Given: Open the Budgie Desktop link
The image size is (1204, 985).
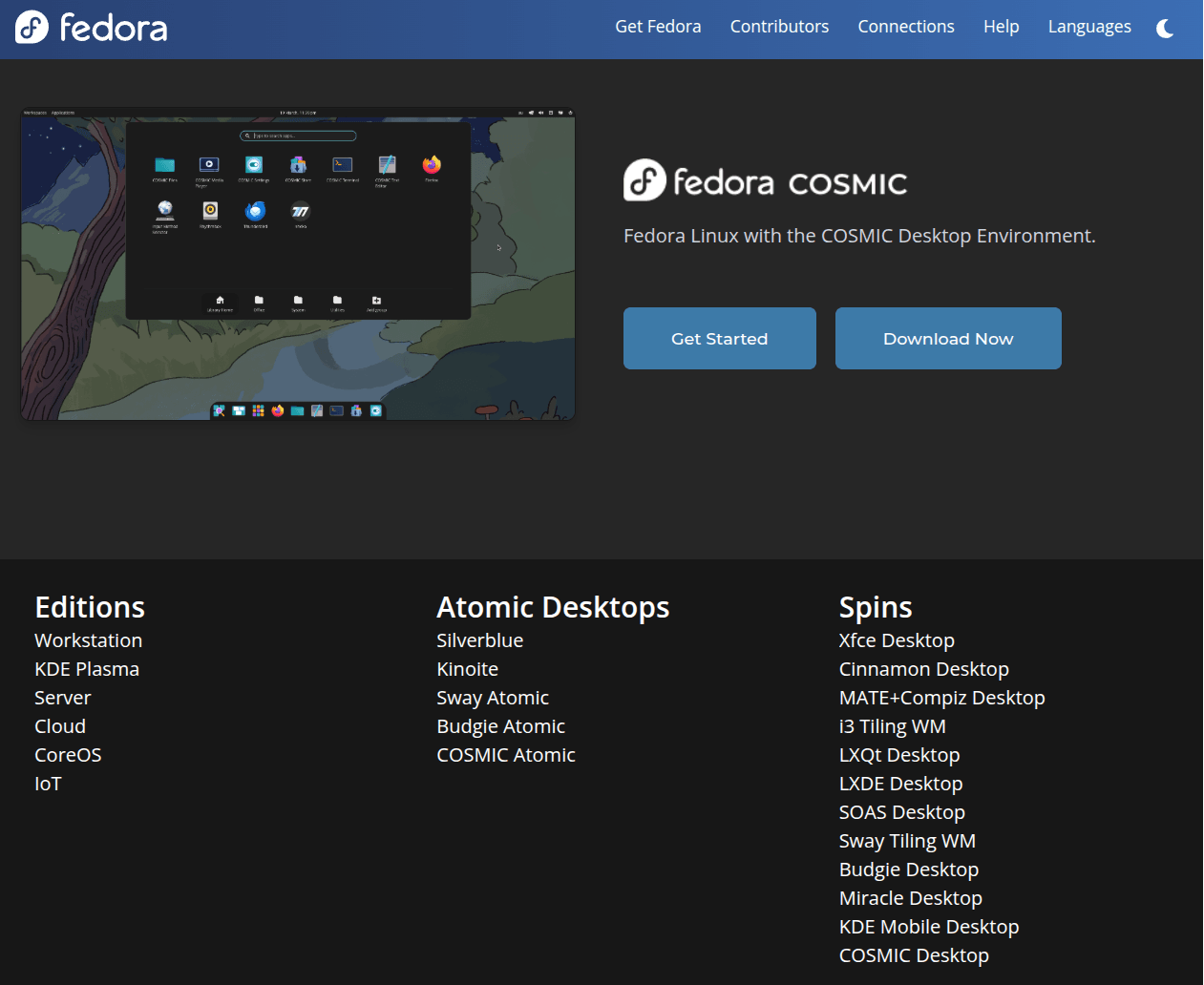Looking at the screenshot, I should tap(909, 870).
